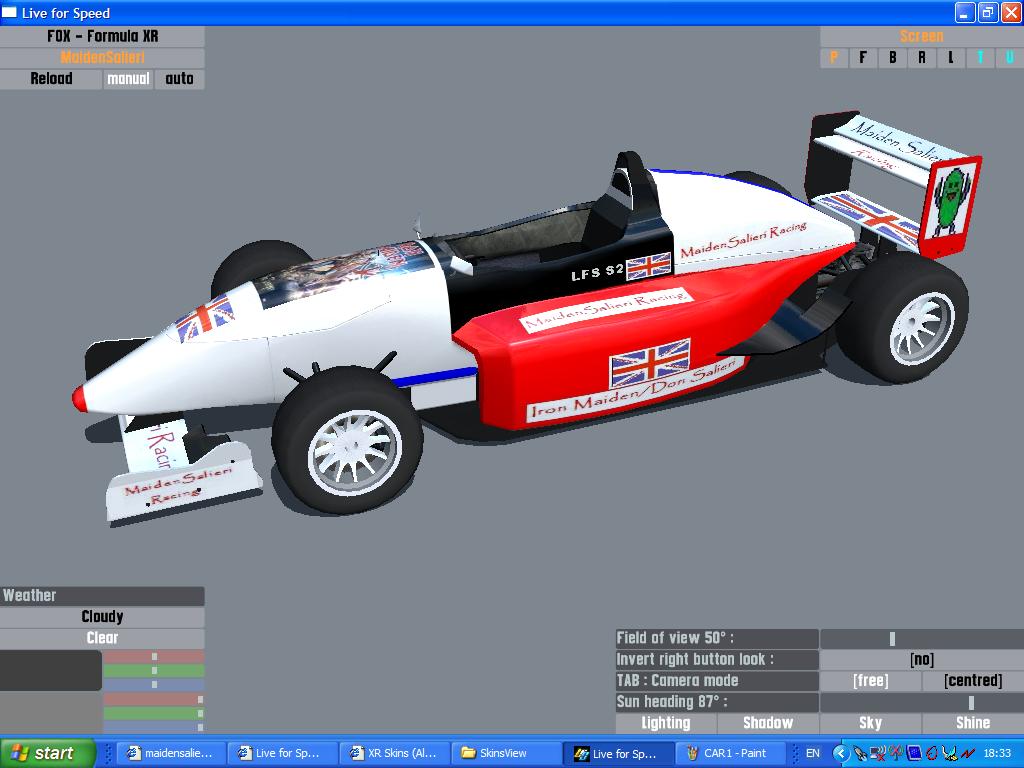
Task: Click the EN language indicator
Action: point(812,754)
